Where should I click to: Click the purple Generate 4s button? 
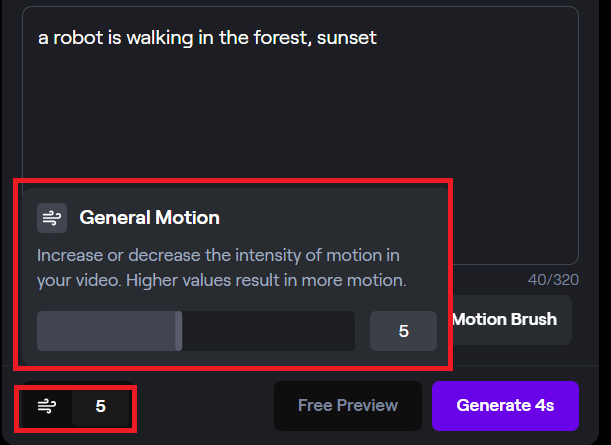point(505,406)
